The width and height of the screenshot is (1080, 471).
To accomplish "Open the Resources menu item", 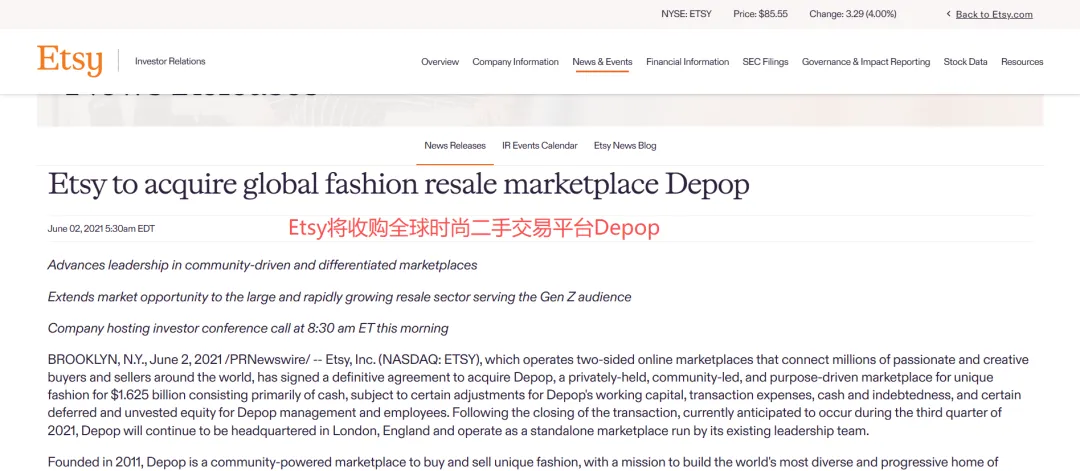I will pos(1022,62).
